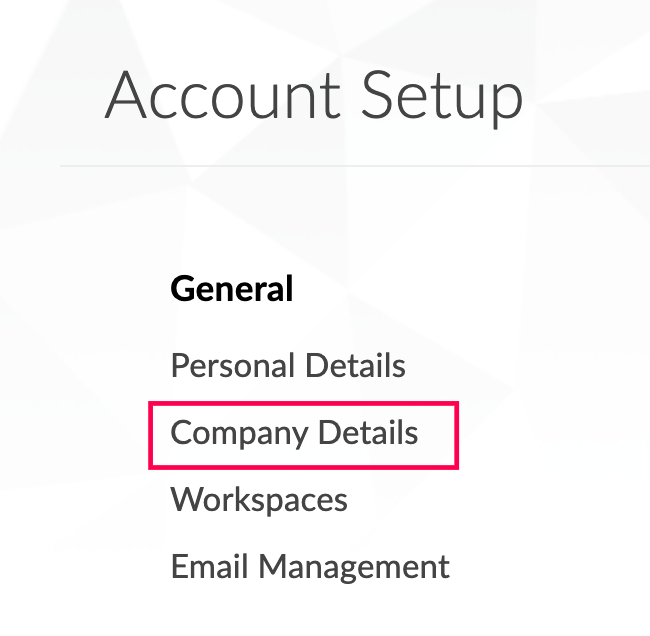Image resolution: width=650 pixels, height=636 pixels.
Task: Click the word Setup in the title
Action: click(442, 99)
